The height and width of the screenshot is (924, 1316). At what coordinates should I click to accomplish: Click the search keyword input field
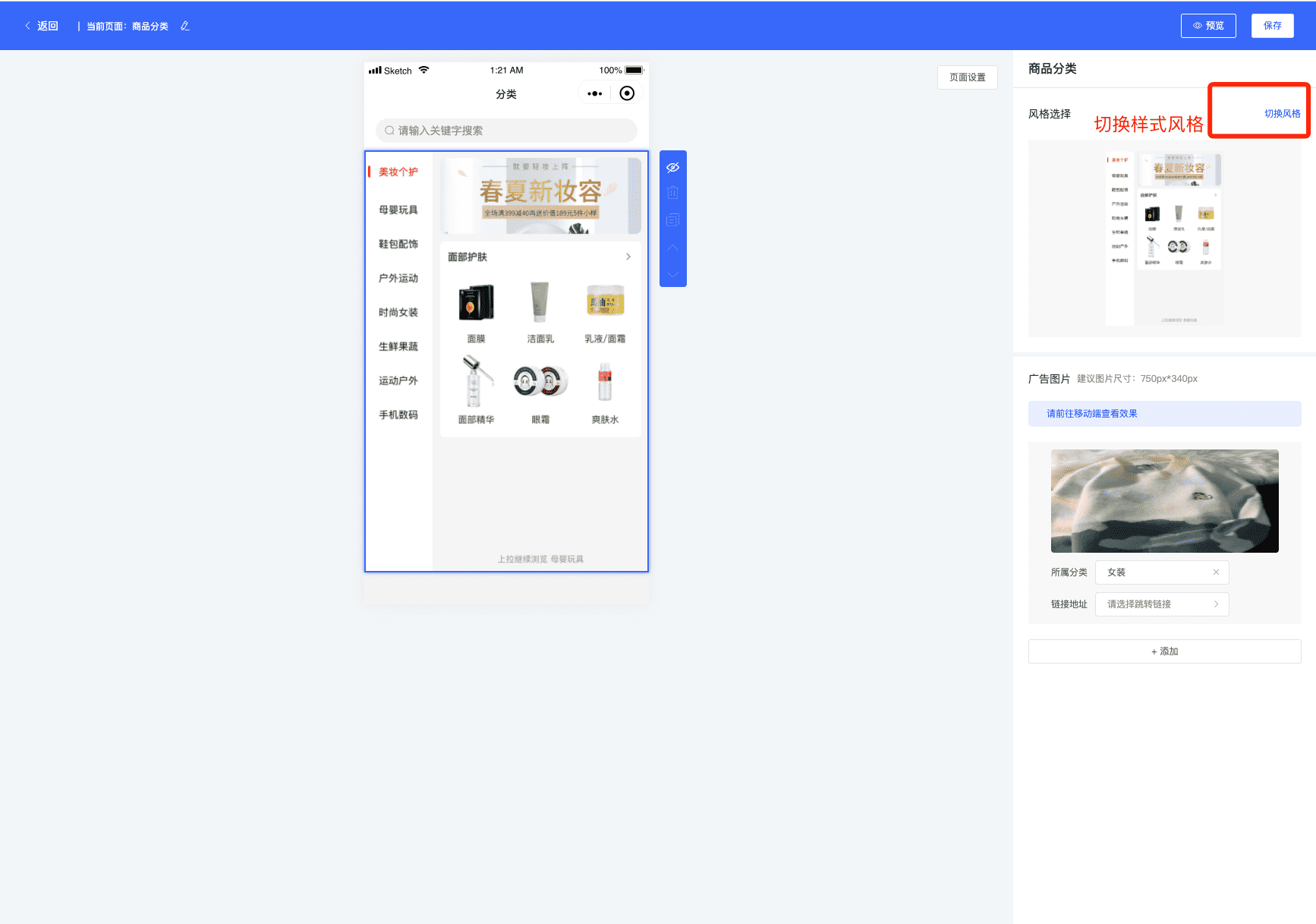click(506, 131)
